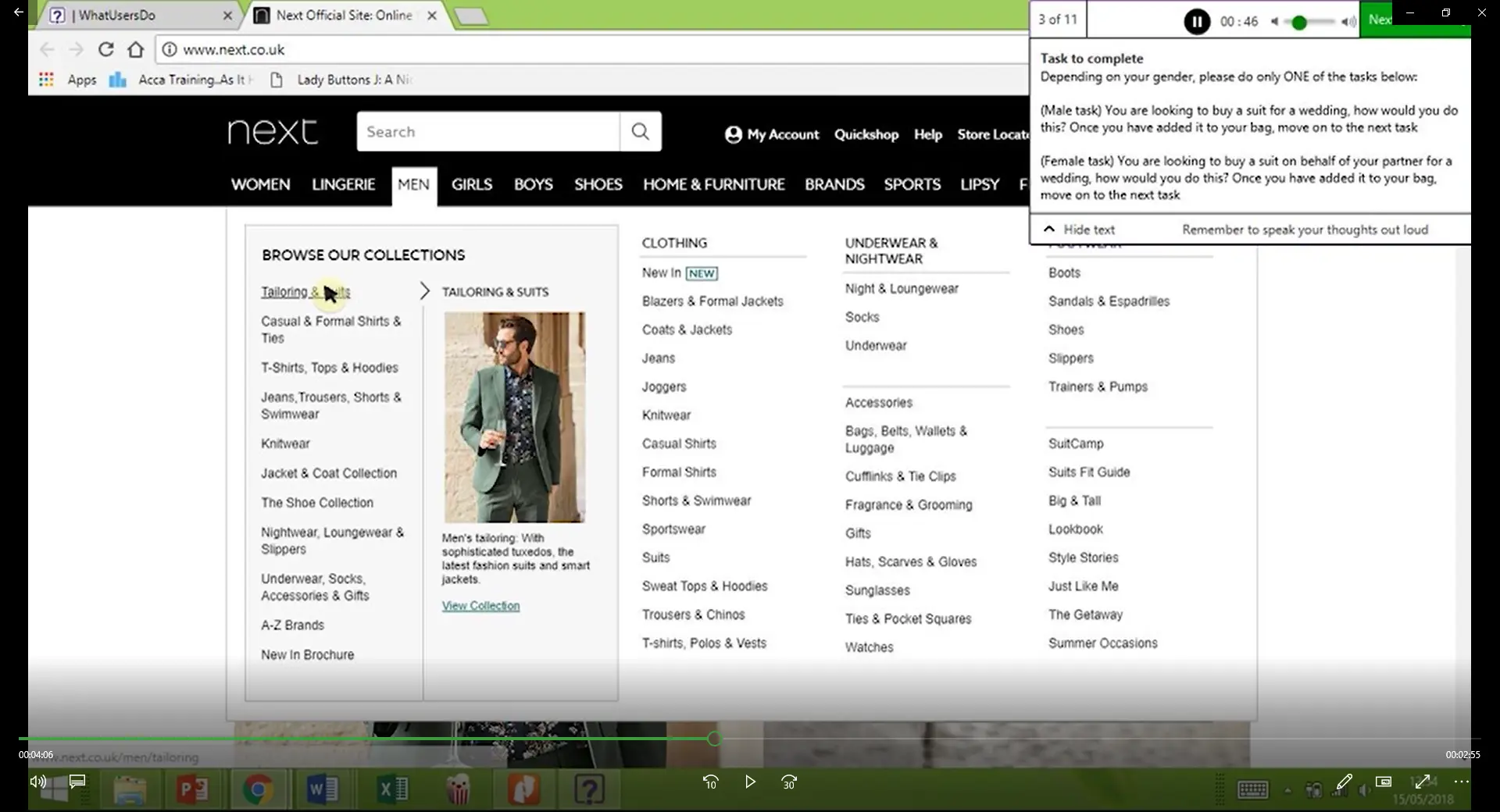Screen dimensions: 1500x812
Task: Open File Explorer from the taskbar
Action: click(130, 790)
